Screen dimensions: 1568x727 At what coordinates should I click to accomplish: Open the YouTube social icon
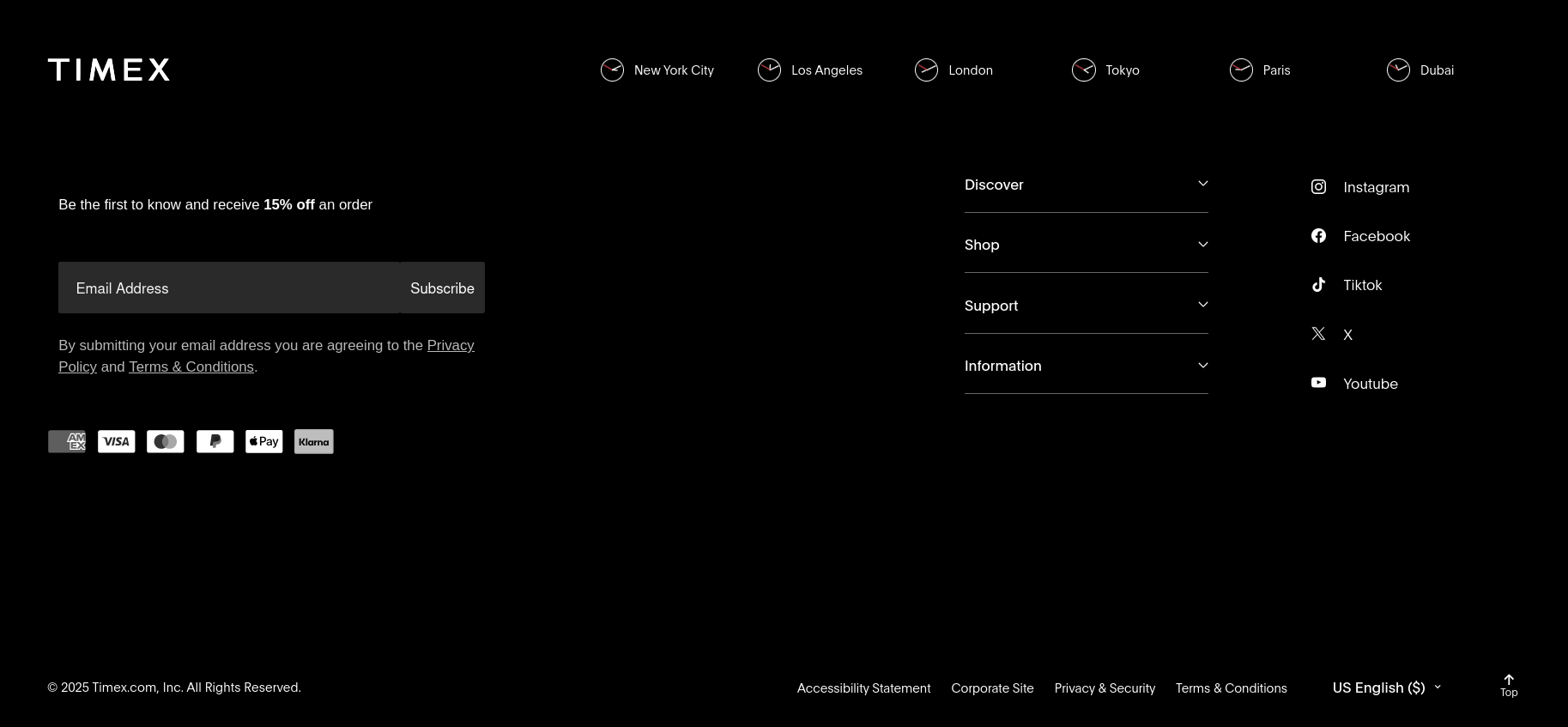[1318, 383]
